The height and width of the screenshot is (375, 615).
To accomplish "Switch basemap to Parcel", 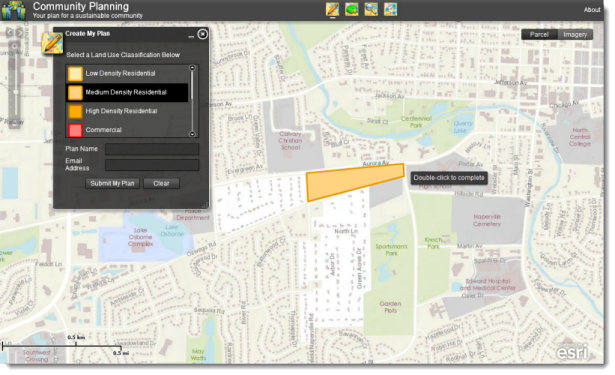I will click(539, 35).
